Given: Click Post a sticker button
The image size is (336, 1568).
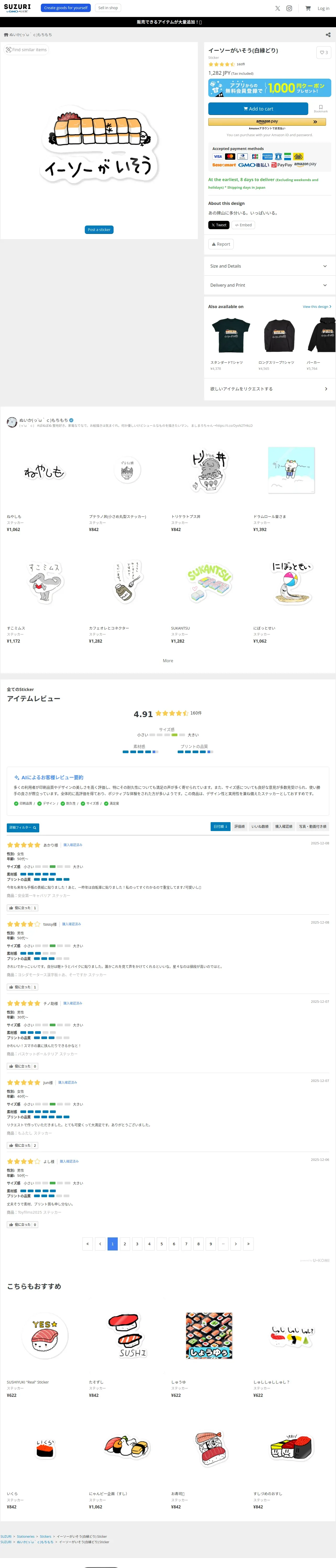Looking at the screenshot, I should coord(99,229).
